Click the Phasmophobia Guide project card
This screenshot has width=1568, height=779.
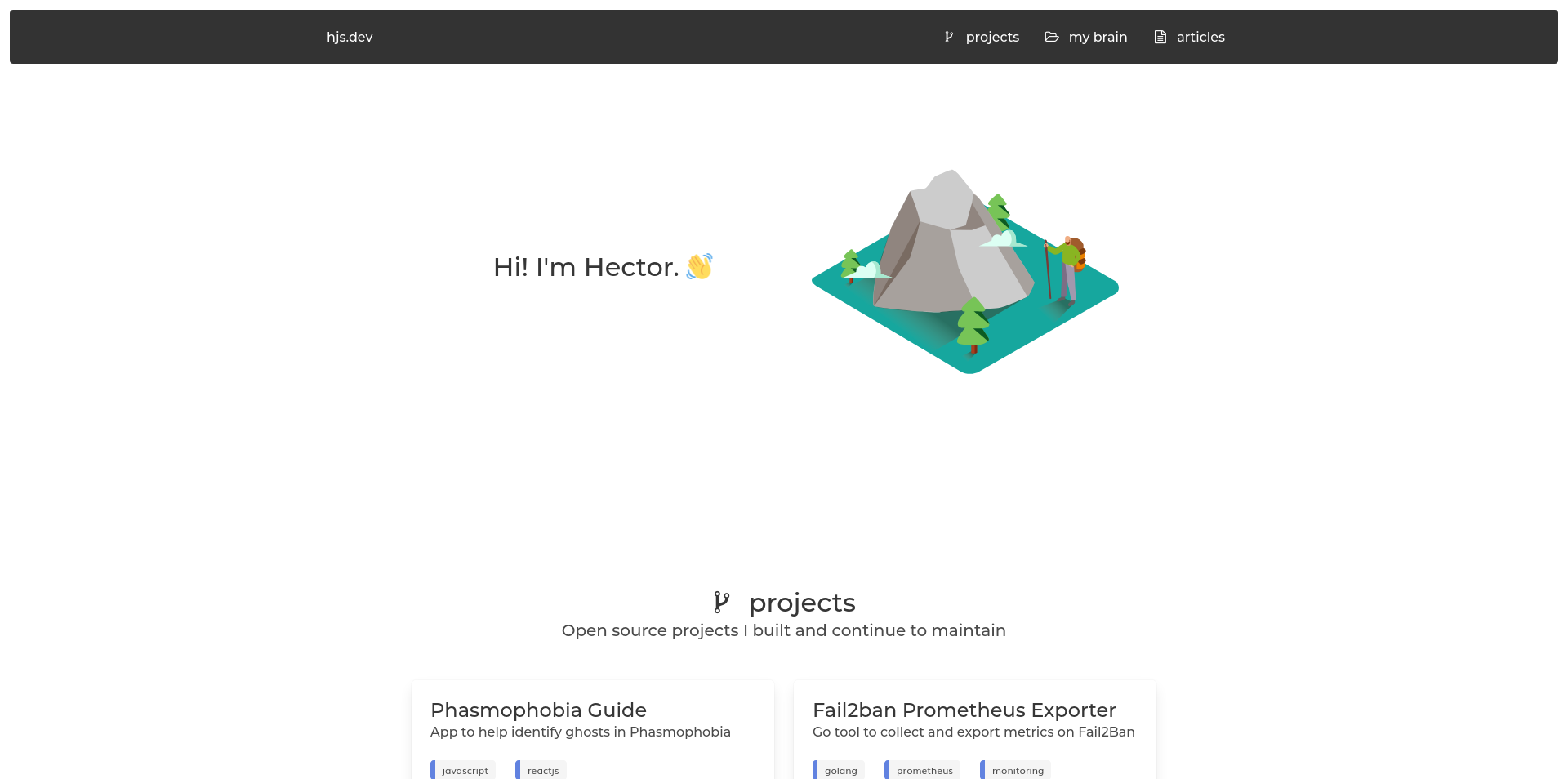coord(592,729)
